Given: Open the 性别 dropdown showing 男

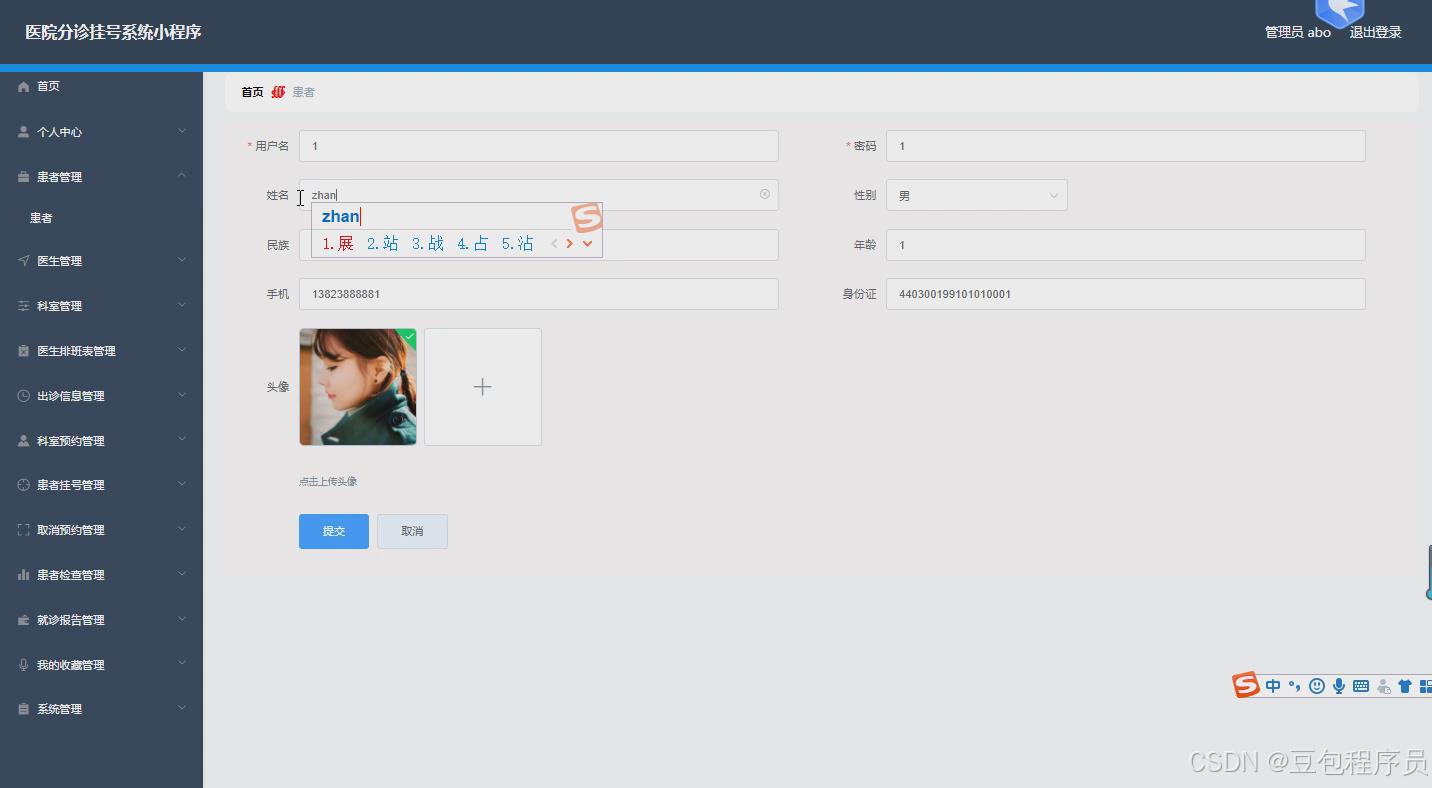Looking at the screenshot, I should pyautogui.click(x=976, y=195).
